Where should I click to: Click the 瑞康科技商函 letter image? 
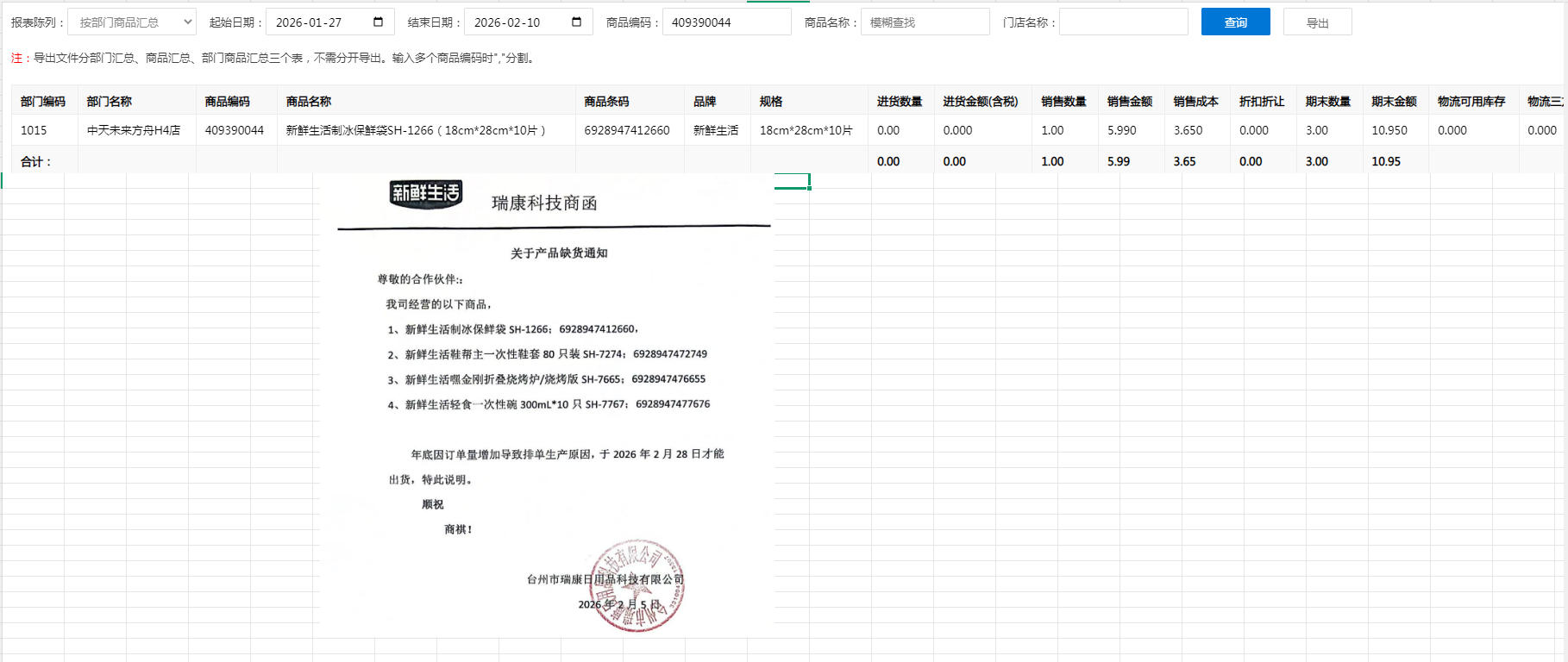coord(552,388)
